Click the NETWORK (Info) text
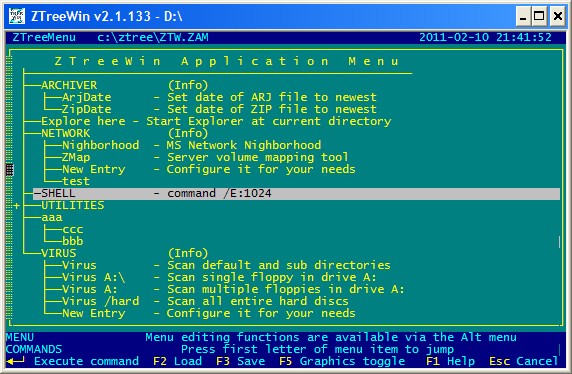Image resolution: width=572 pixels, height=374 pixels. tap(188, 133)
